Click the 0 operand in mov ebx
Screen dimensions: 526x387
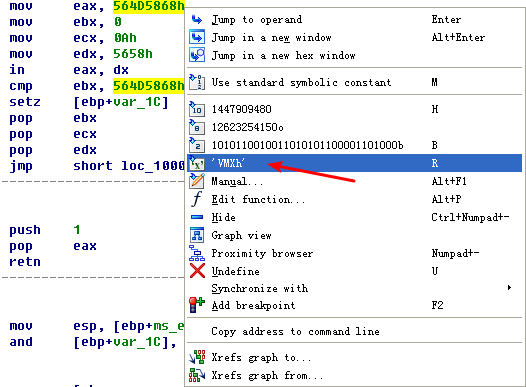point(117,22)
